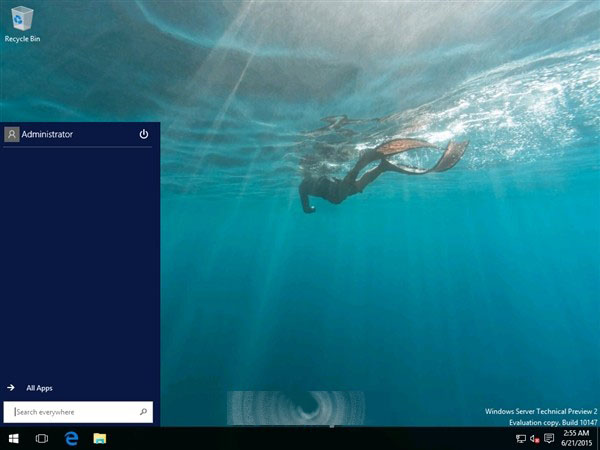
Task: Open File Explorer from the taskbar
Action: pos(100,439)
